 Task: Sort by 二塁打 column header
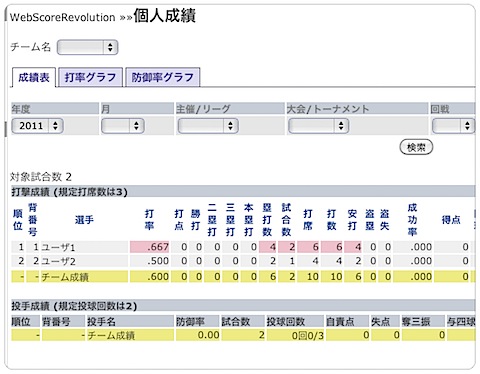[212, 220]
